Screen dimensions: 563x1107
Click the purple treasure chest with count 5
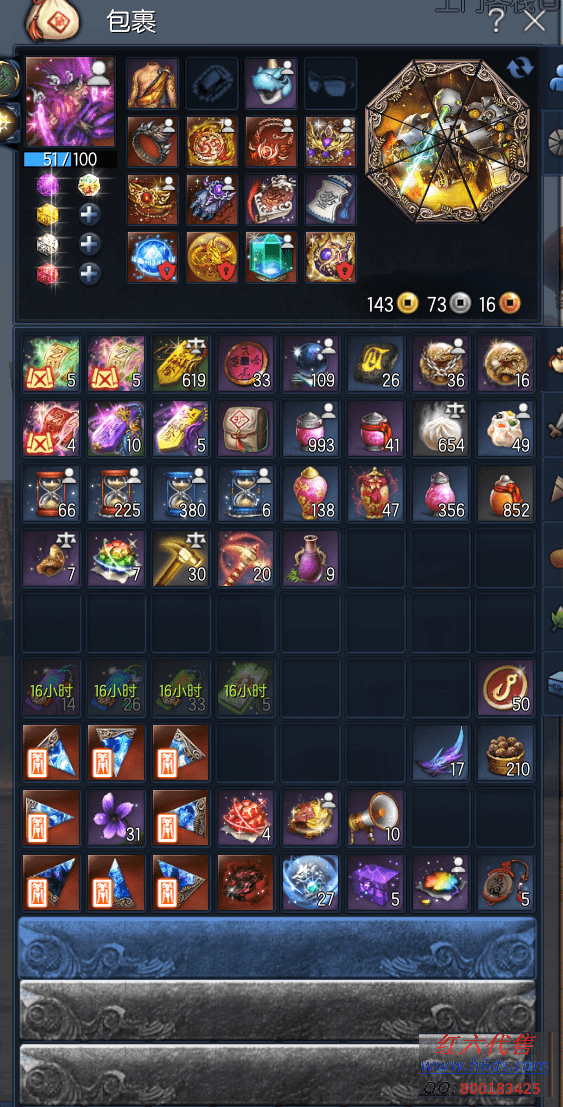coord(375,882)
